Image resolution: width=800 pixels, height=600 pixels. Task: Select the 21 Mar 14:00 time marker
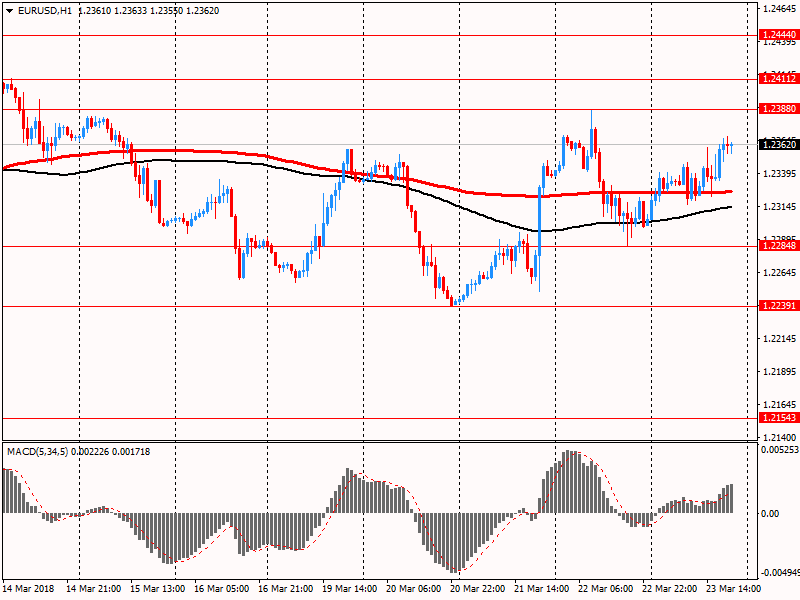click(x=541, y=589)
